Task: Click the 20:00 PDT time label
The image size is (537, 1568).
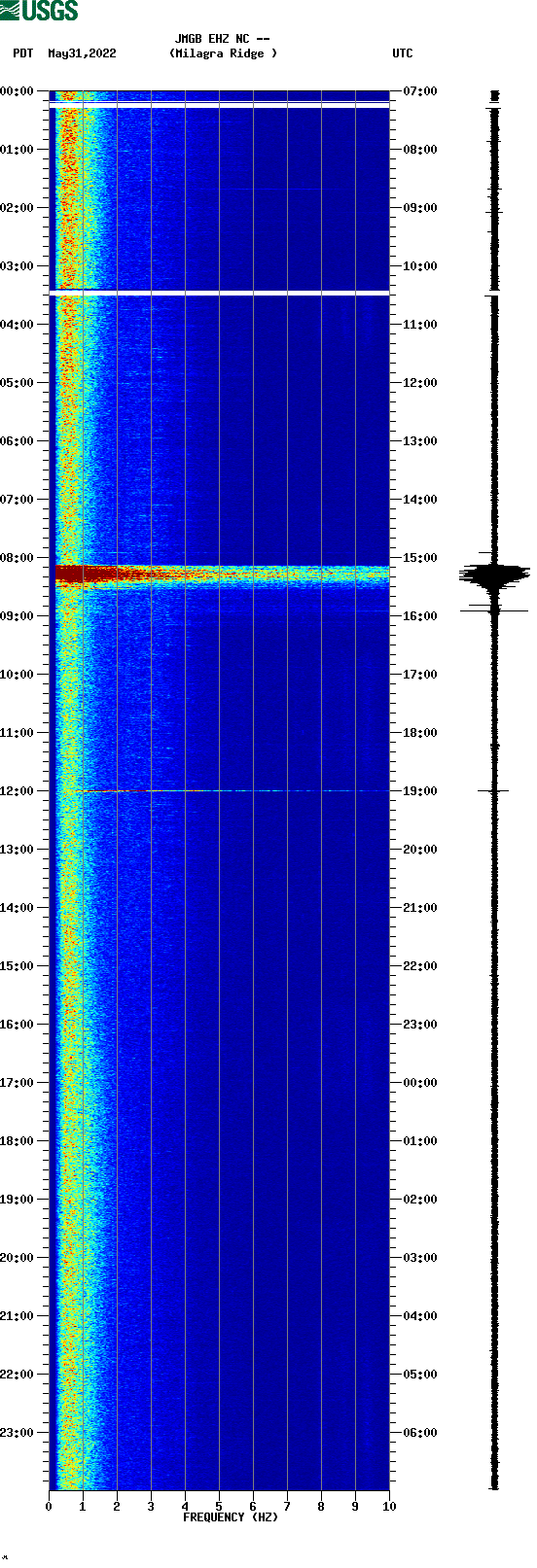Action: pos(17,1258)
